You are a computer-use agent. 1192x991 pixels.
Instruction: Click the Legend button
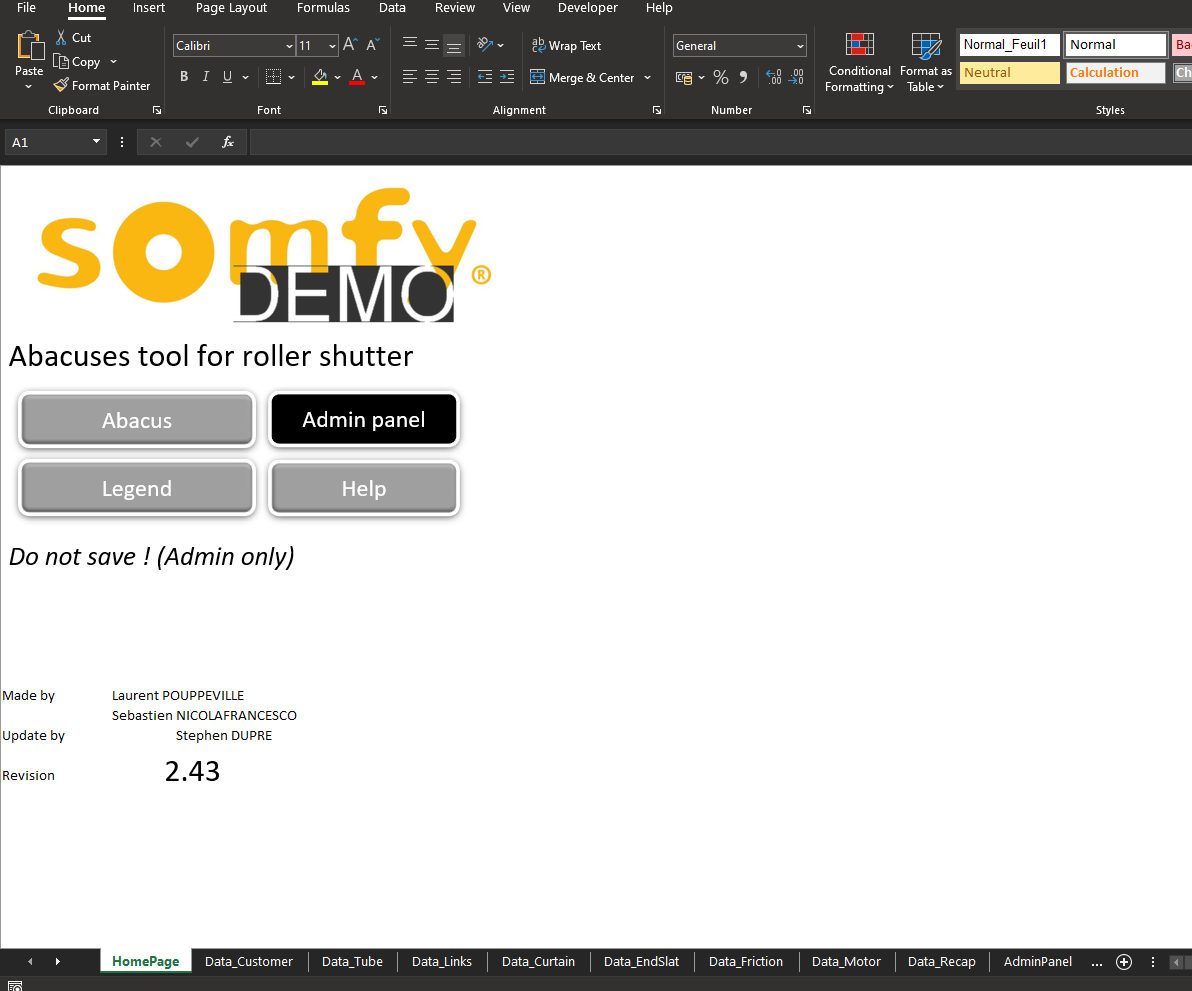pyautogui.click(x=137, y=488)
